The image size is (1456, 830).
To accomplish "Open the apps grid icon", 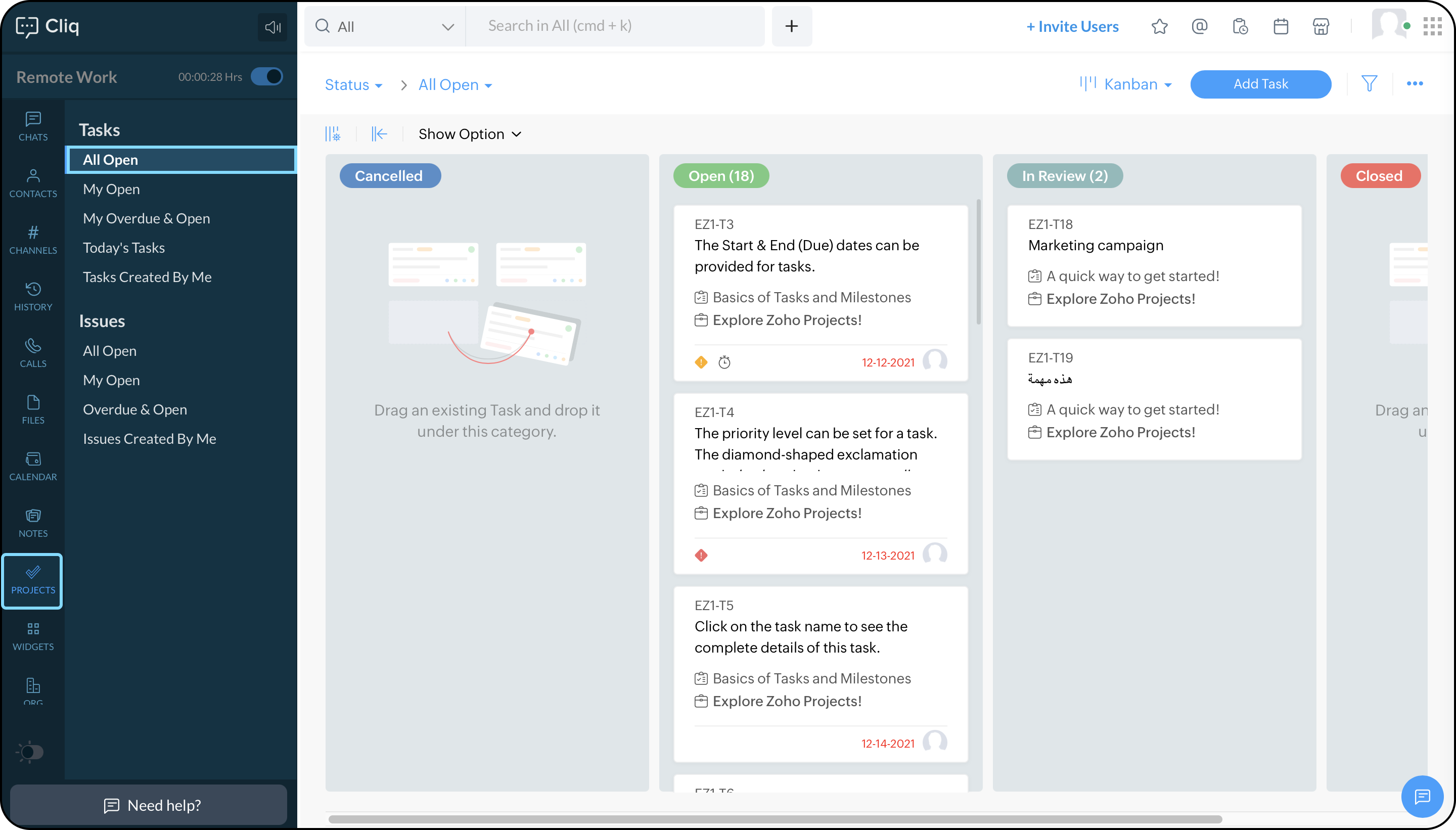I will [x=1432, y=26].
